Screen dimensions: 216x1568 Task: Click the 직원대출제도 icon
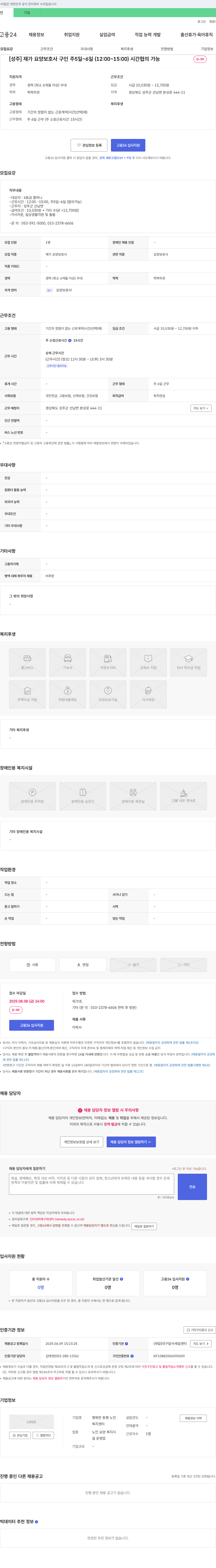67,694
